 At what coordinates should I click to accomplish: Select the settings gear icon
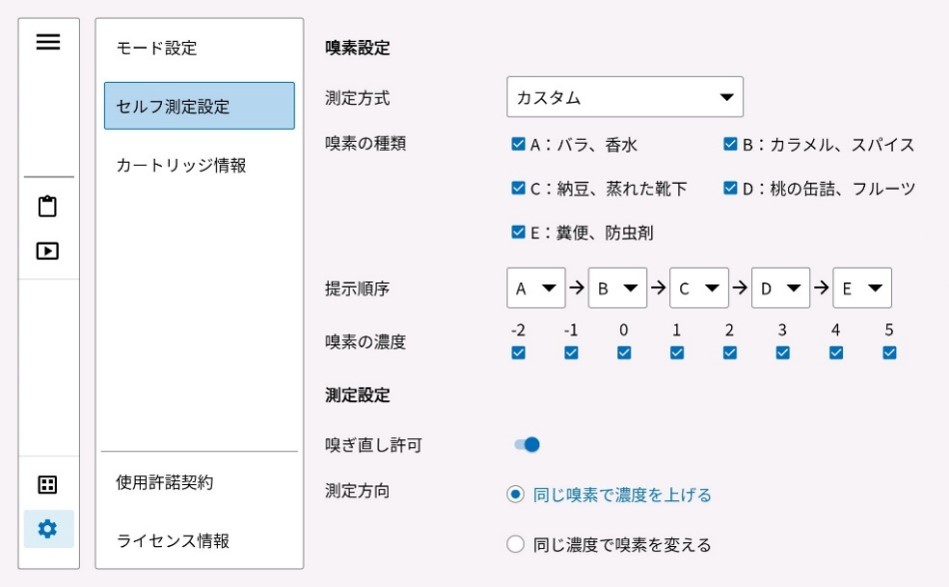click(x=48, y=529)
